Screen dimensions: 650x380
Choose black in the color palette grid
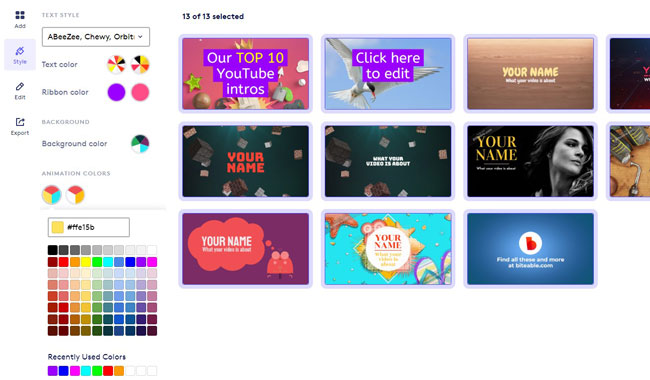(x=53, y=250)
